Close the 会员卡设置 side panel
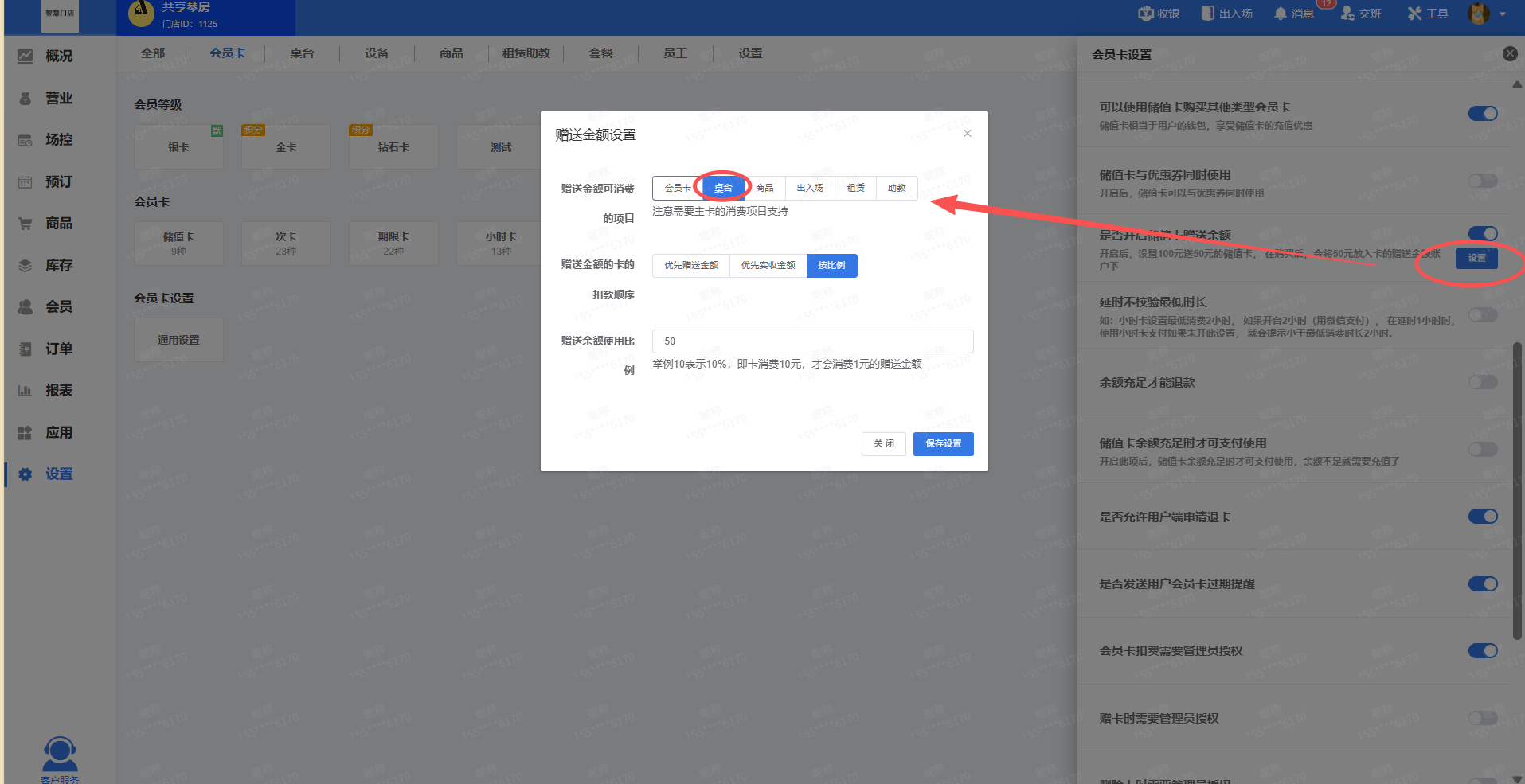 coord(1509,54)
